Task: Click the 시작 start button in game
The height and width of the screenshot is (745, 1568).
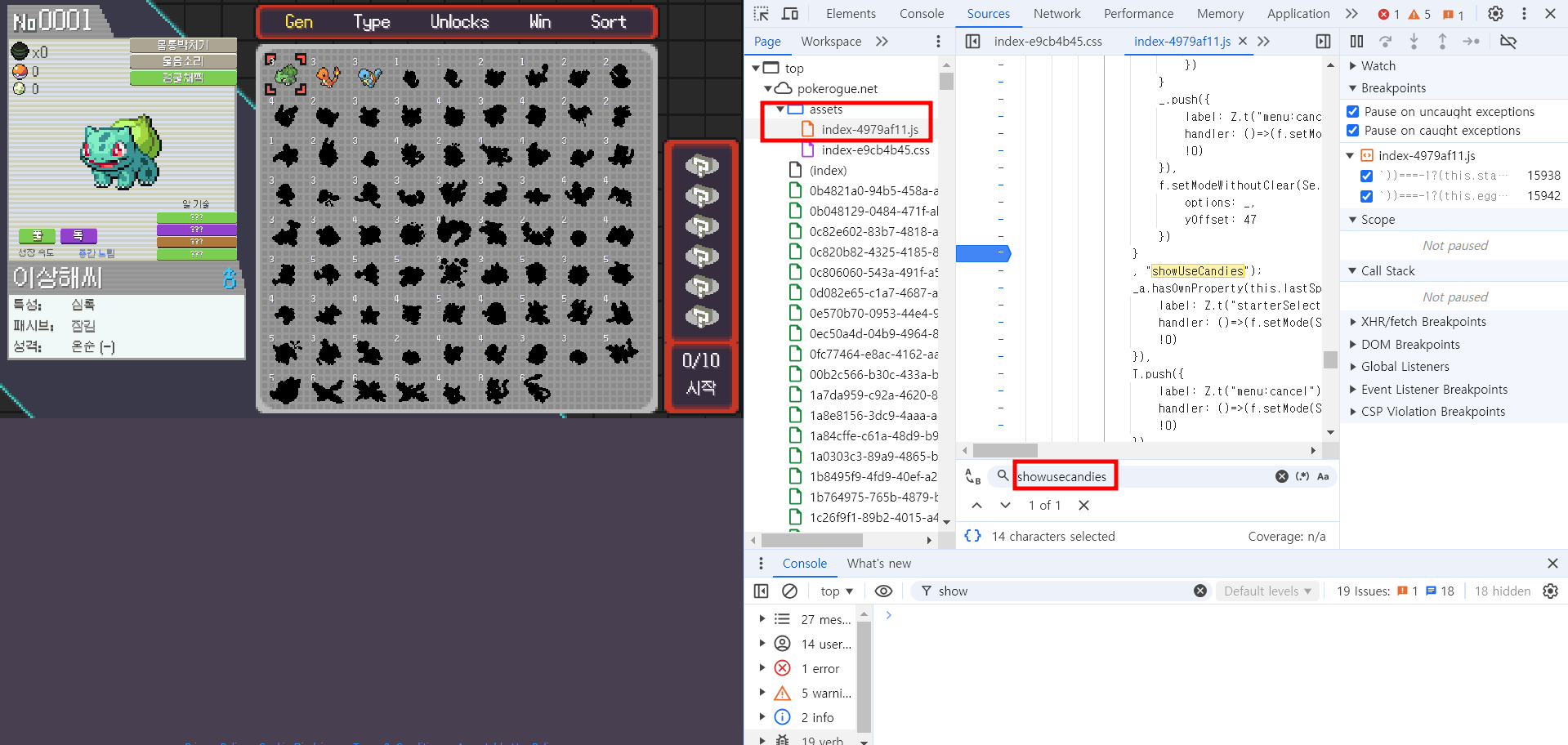Action: (701, 387)
